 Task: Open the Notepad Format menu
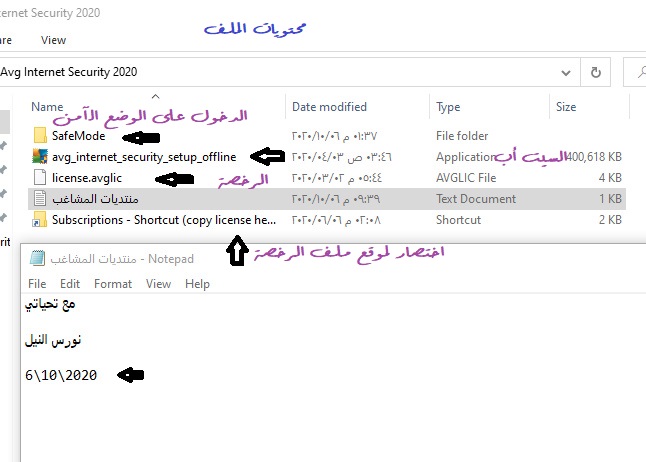coord(112,284)
